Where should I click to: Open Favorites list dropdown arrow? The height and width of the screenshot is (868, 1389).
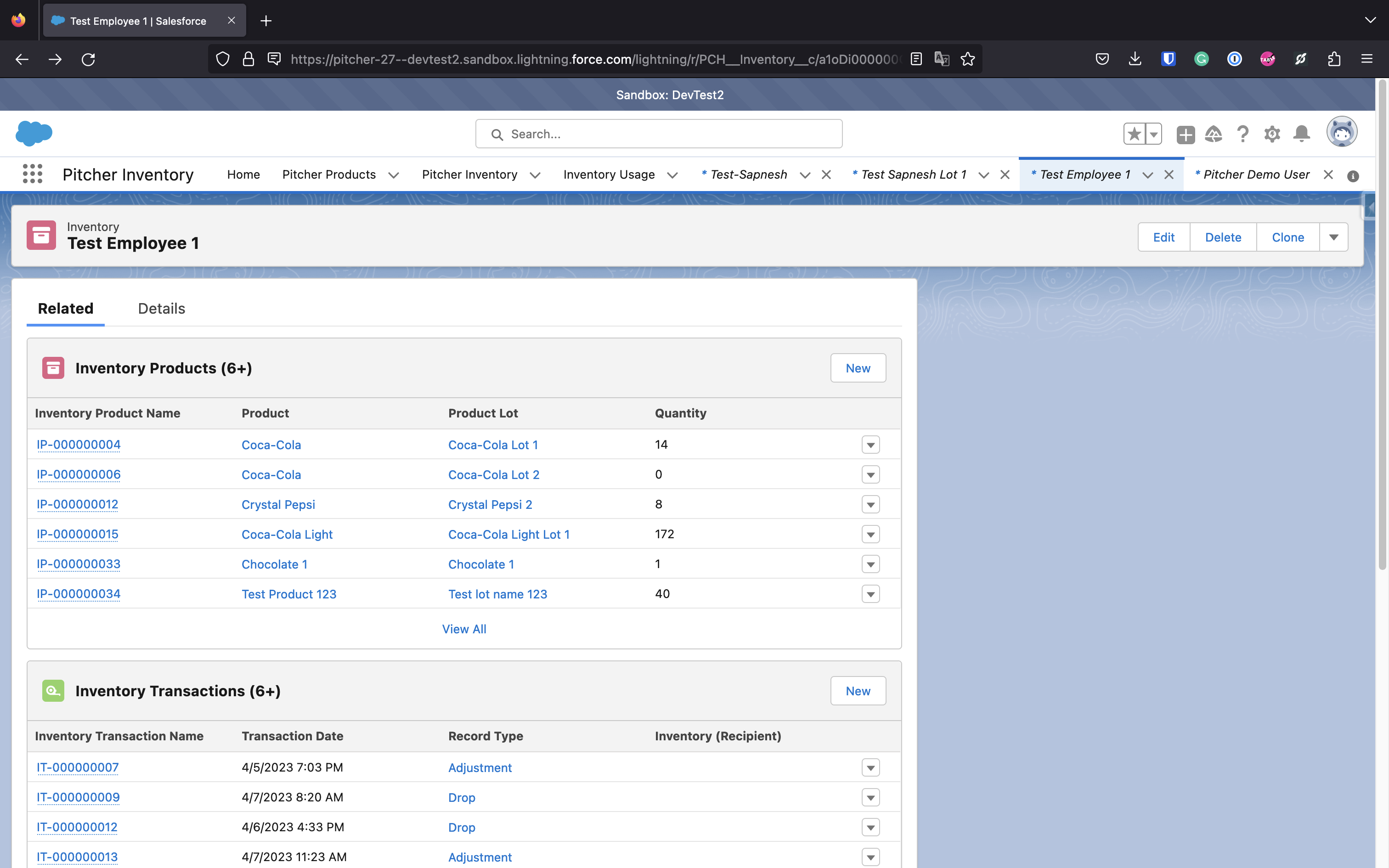coord(1154,134)
